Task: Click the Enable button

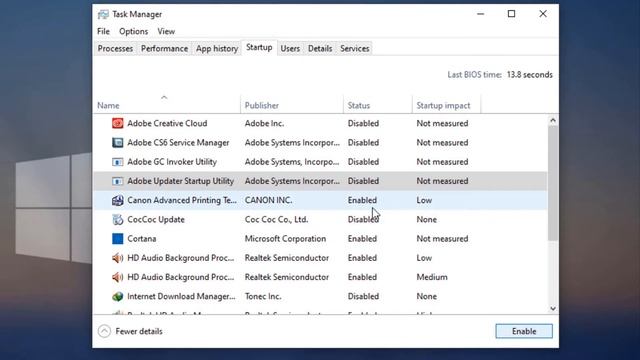Action: (x=524, y=331)
